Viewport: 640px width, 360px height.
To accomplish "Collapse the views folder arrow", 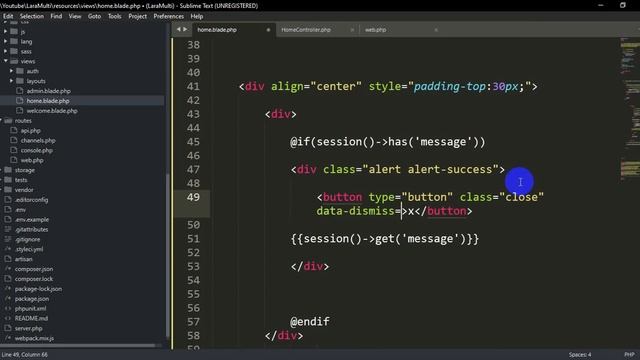I will [5, 61].
